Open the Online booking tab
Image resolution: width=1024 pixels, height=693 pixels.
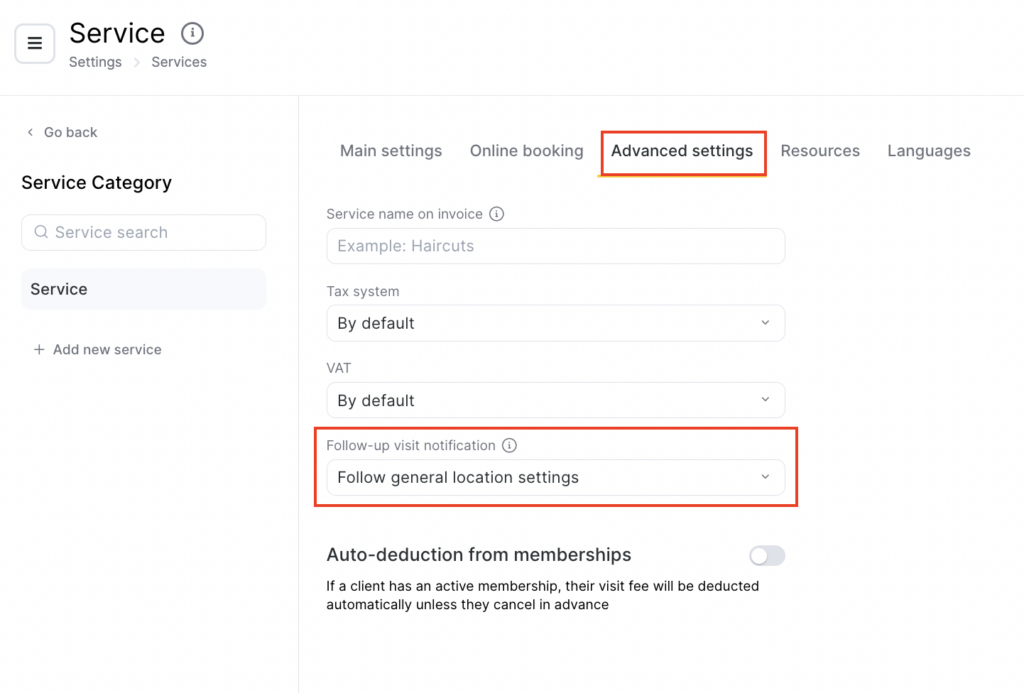point(526,151)
